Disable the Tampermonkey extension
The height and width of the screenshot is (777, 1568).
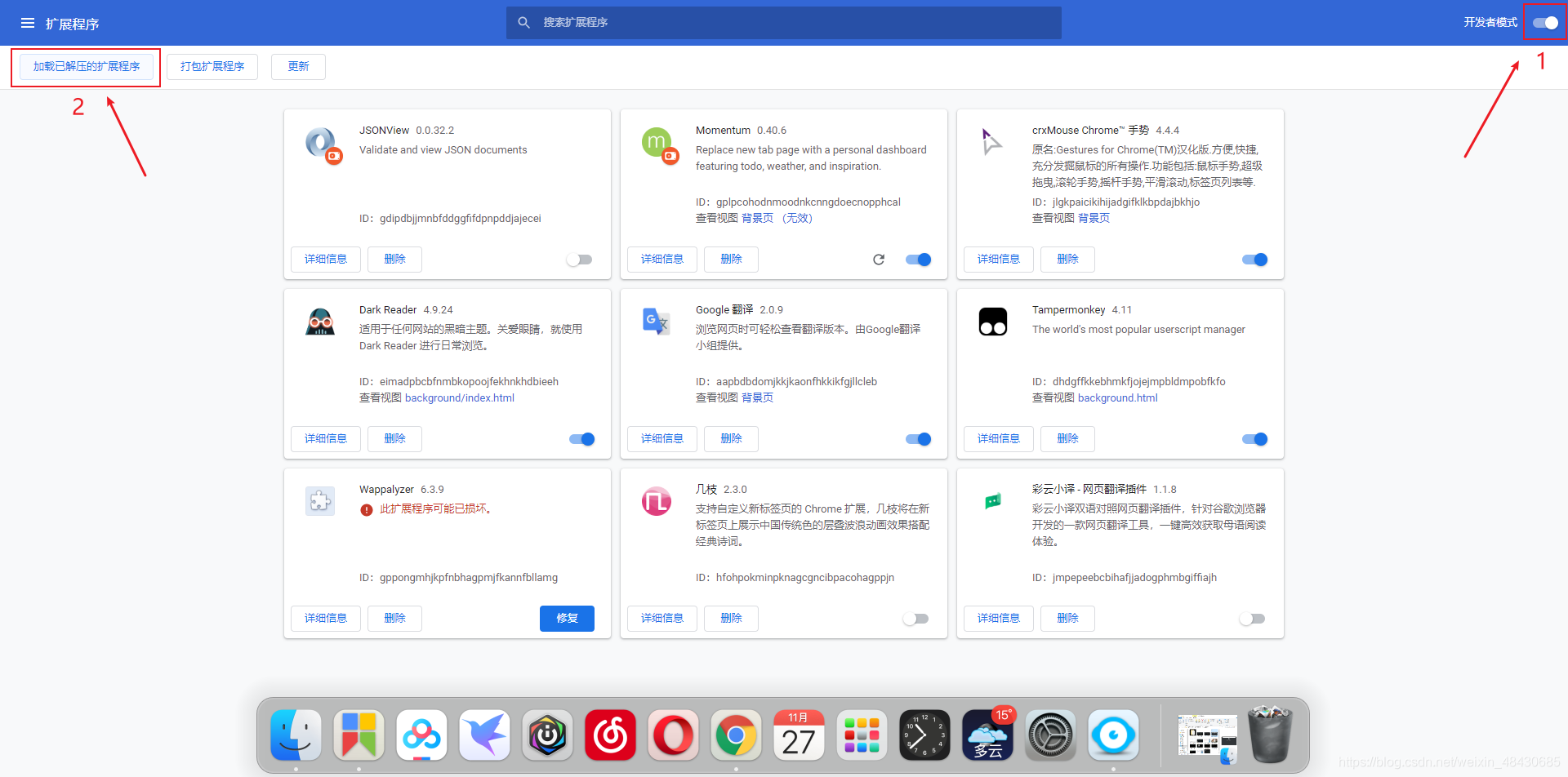[x=1254, y=439]
